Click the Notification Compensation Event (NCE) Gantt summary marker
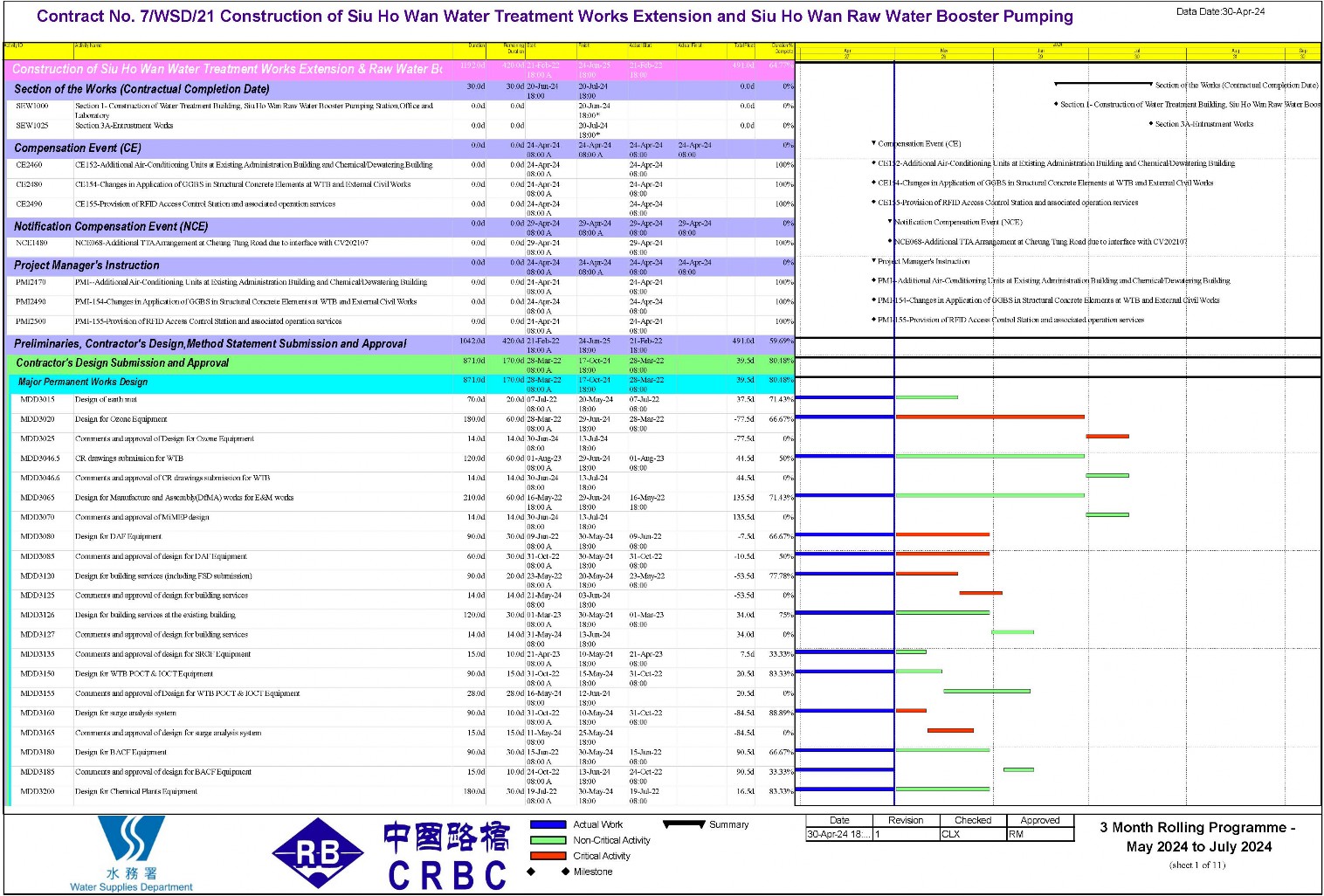The image size is (1324, 896). pyautogui.click(x=890, y=222)
